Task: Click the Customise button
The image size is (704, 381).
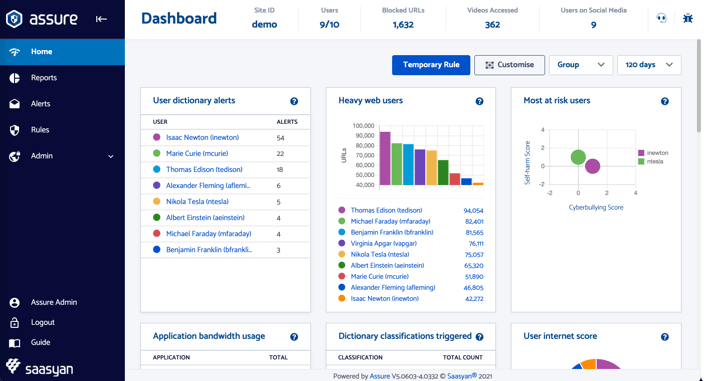Action: [510, 65]
